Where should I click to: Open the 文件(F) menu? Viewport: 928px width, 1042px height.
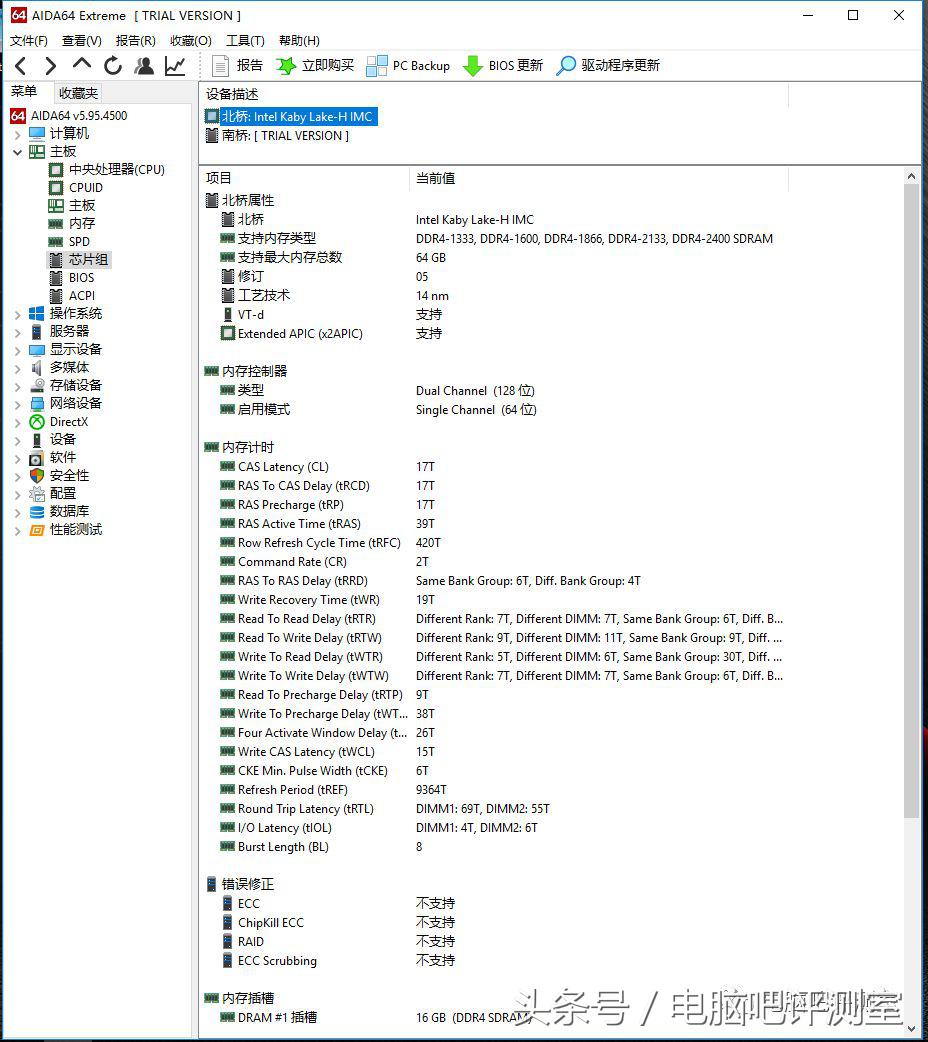29,41
